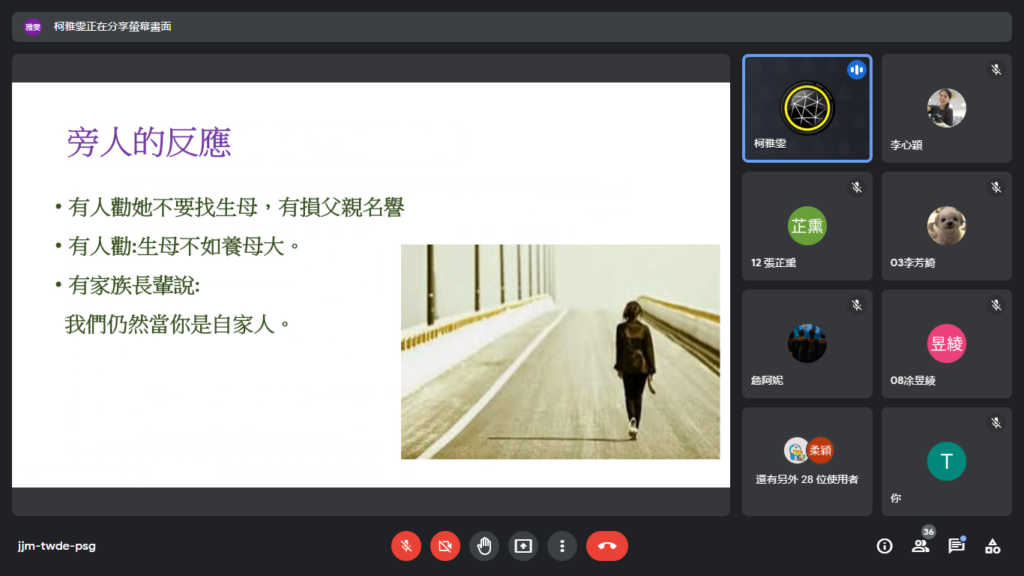Click the 柯雅雯 screen sharing banner text

tap(112, 27)
